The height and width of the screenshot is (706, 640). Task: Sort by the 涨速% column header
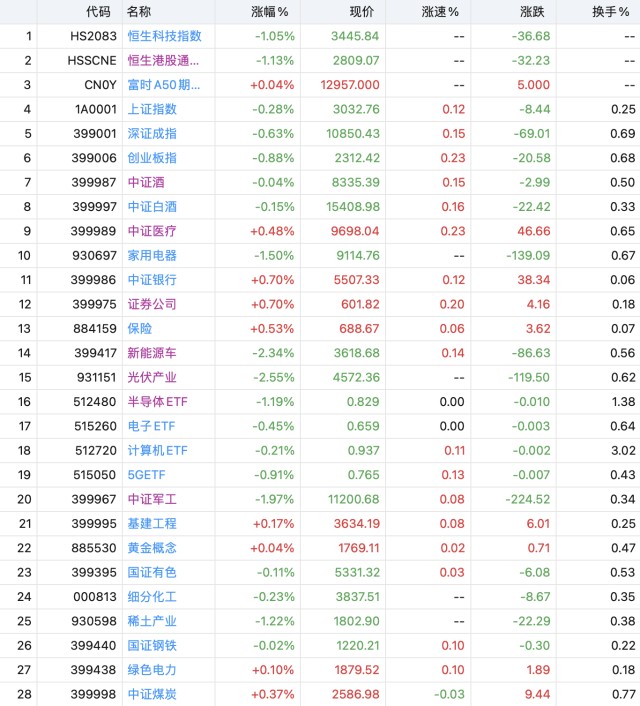(440, 12)
